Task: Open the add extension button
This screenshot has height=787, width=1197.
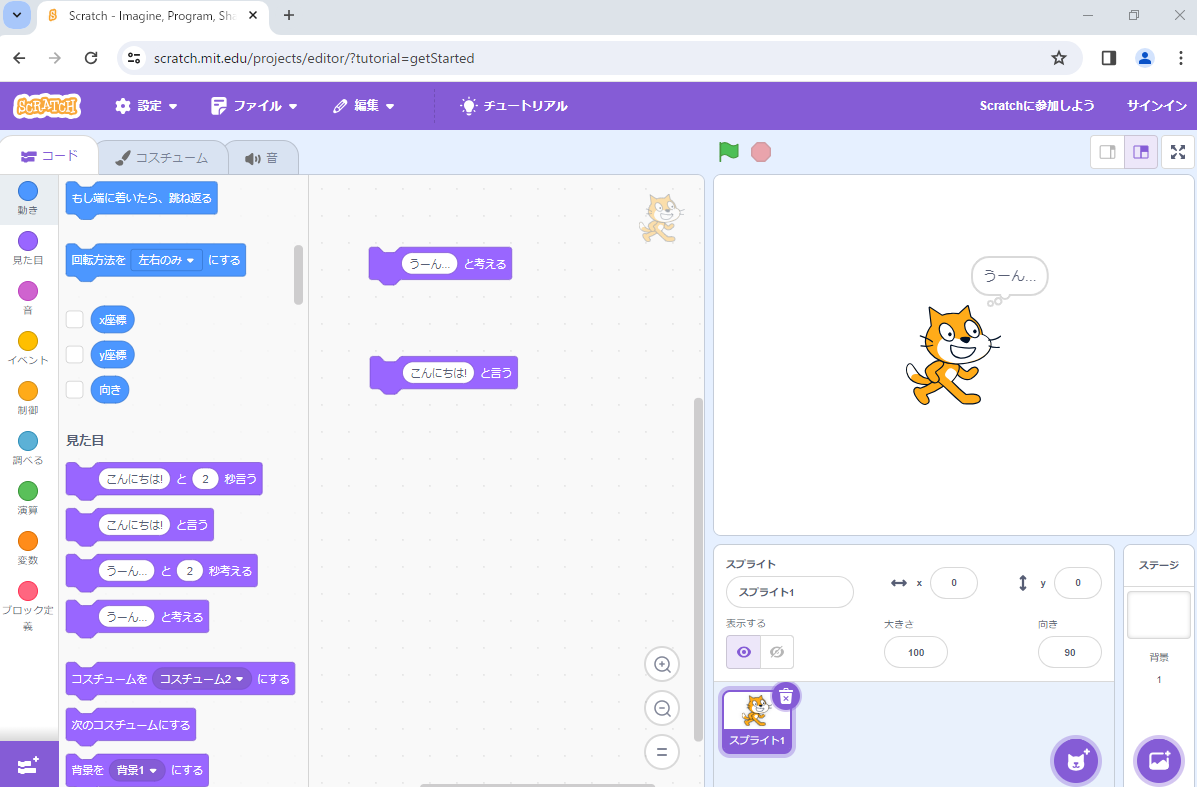Action: click(x=28, y=764)
